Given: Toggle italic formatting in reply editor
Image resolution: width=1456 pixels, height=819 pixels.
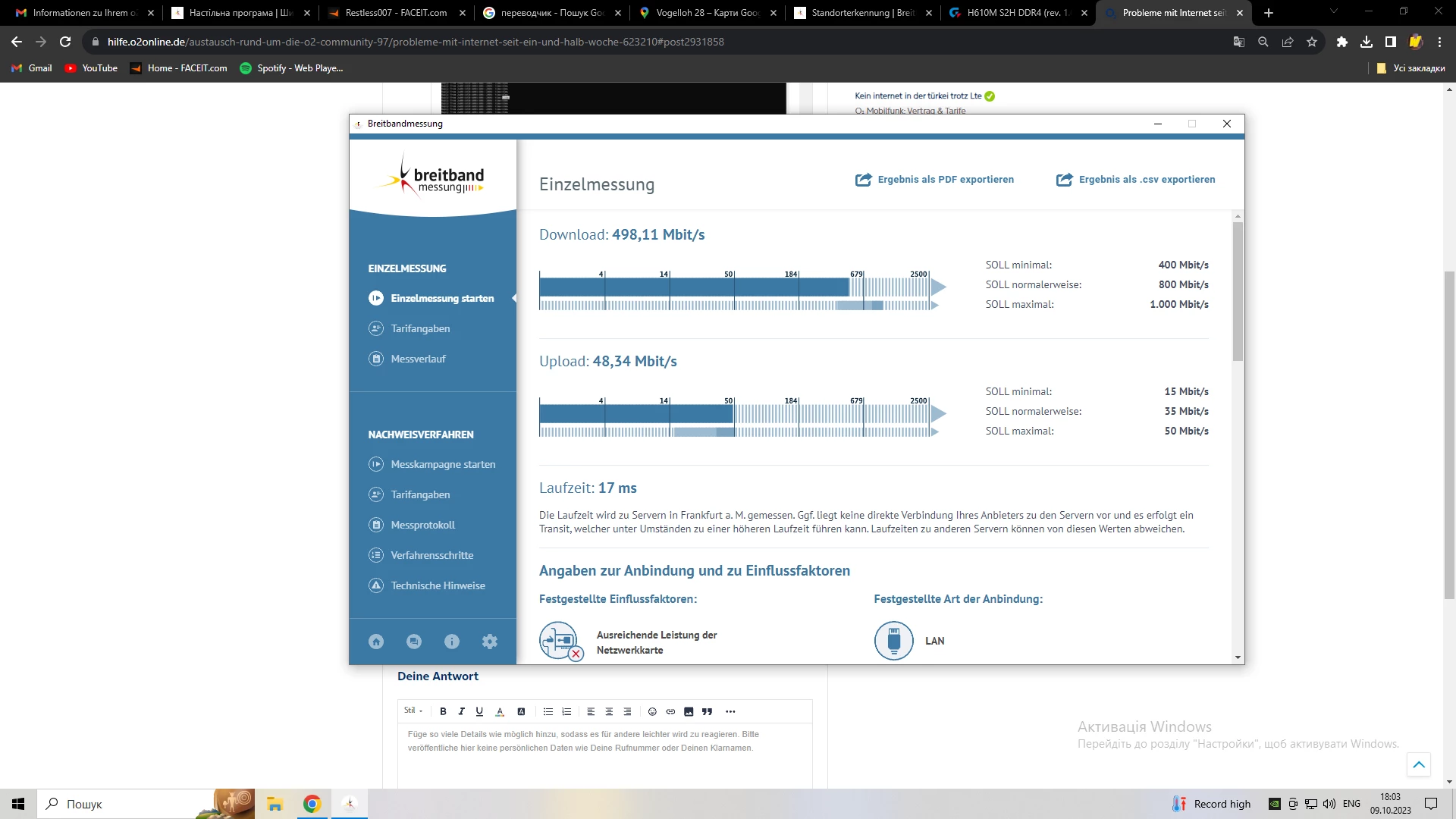Looking at the screenshot, I should point(461,711).
